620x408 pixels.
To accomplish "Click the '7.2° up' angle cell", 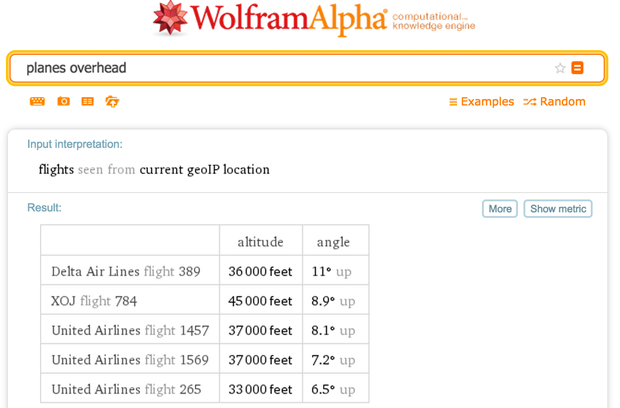I will click(335, 359).
